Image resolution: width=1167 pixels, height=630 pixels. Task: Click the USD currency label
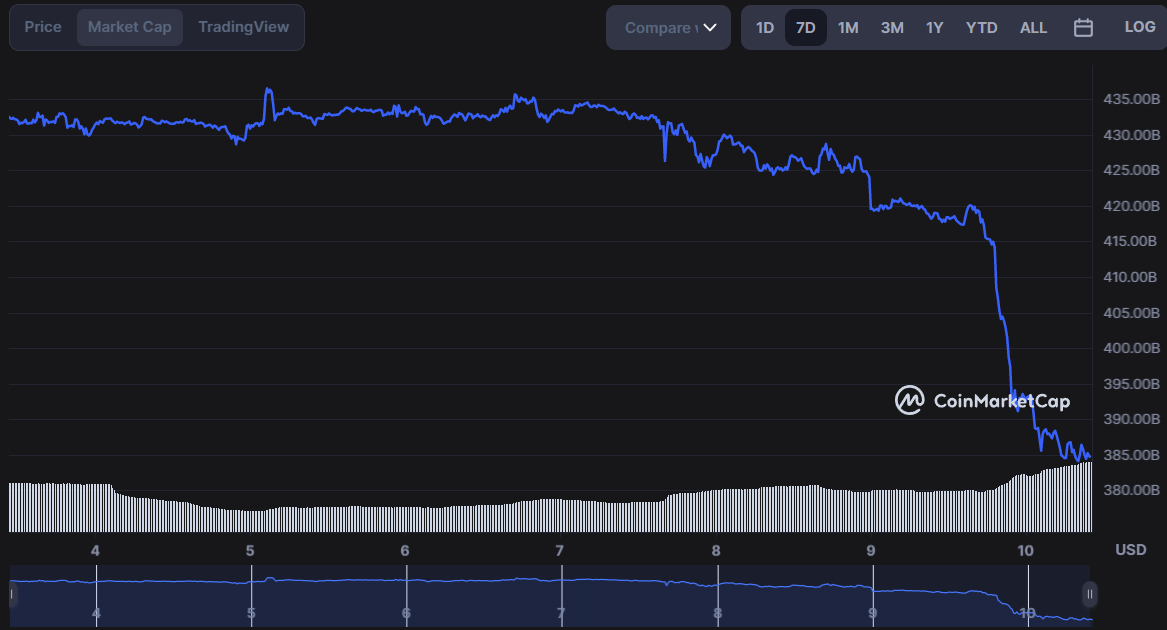pos(1130,549)
